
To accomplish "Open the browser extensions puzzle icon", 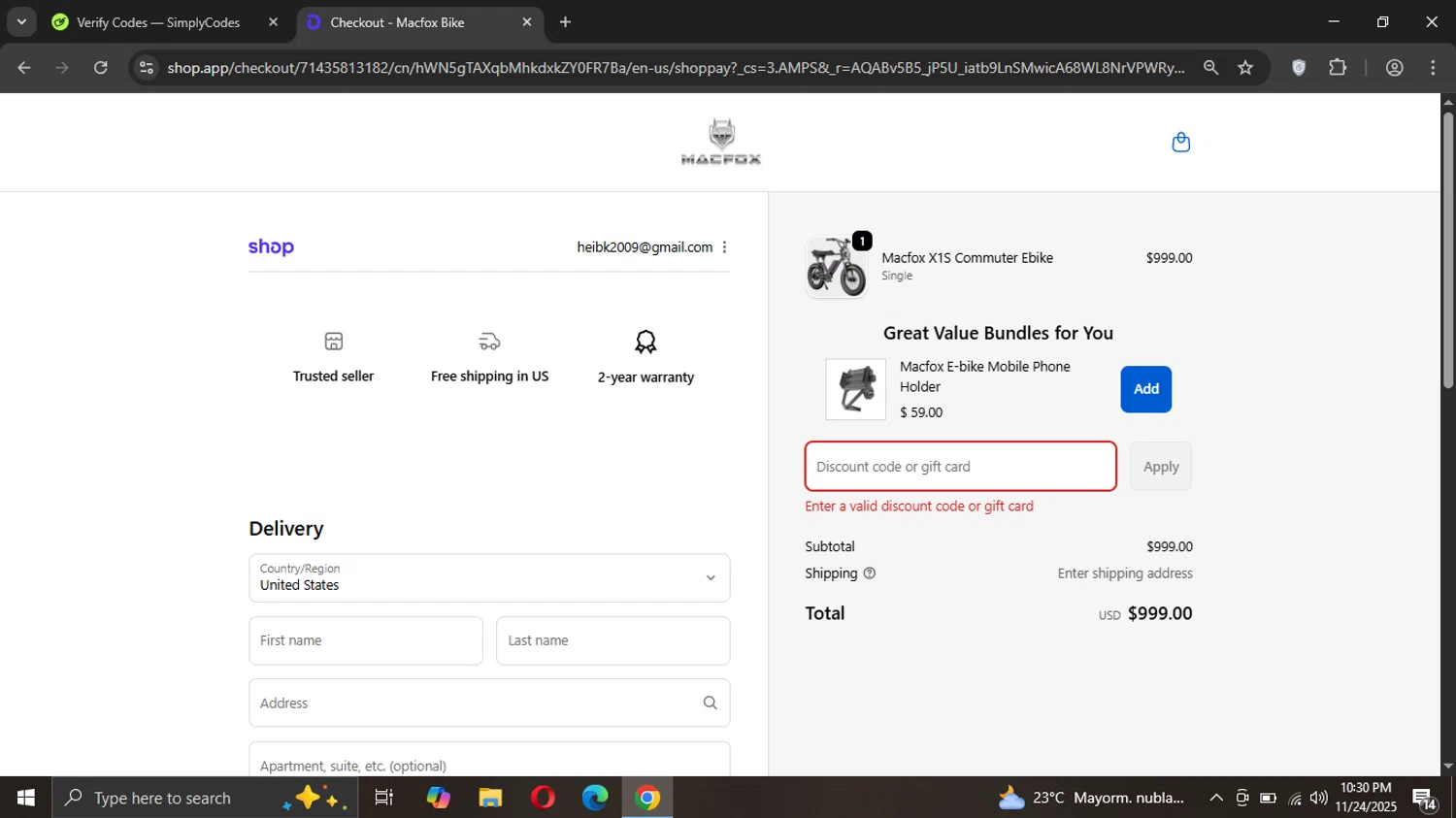I will coord(1338,68).
